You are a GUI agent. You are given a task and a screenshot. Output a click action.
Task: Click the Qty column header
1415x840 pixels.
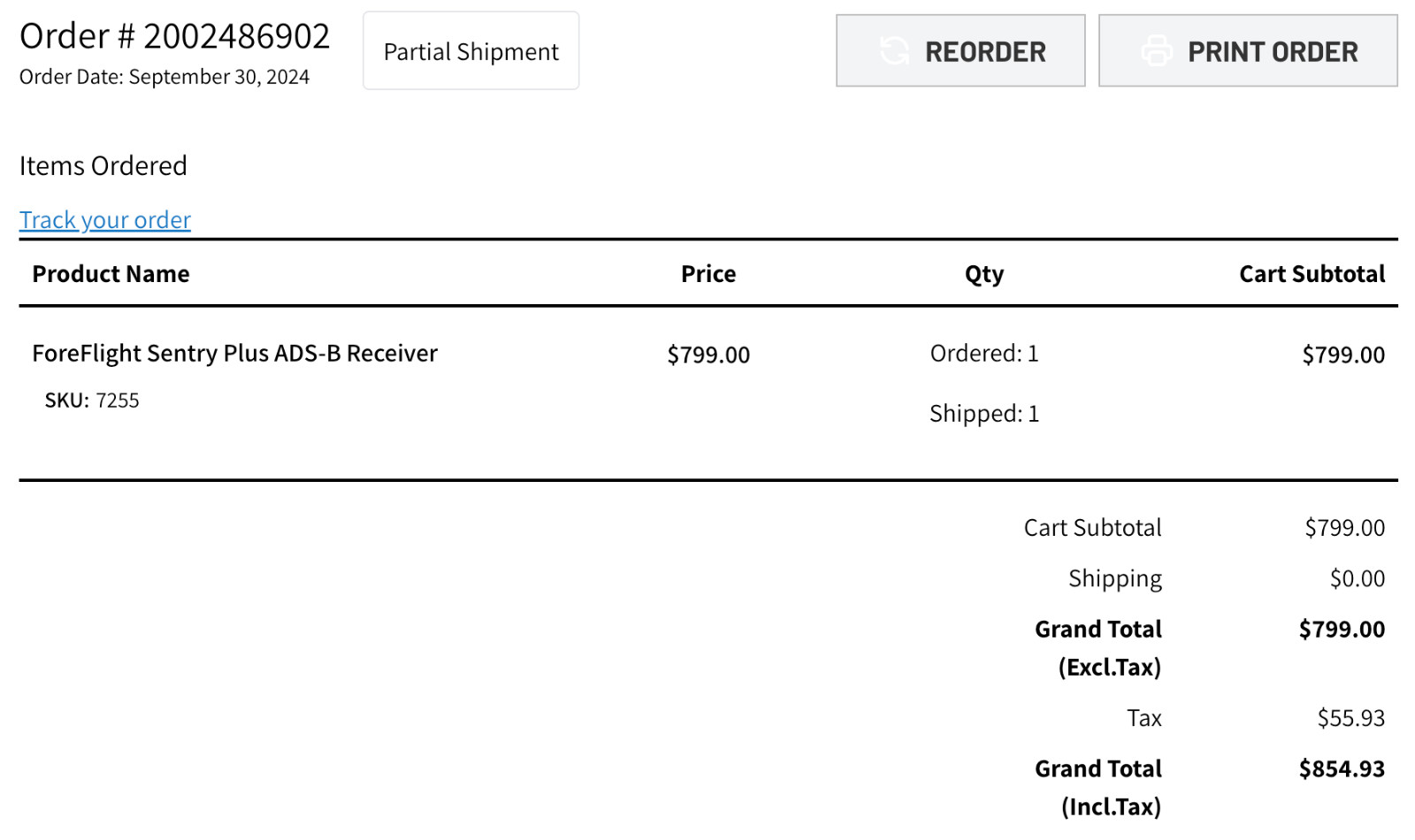tap(984, 274)
